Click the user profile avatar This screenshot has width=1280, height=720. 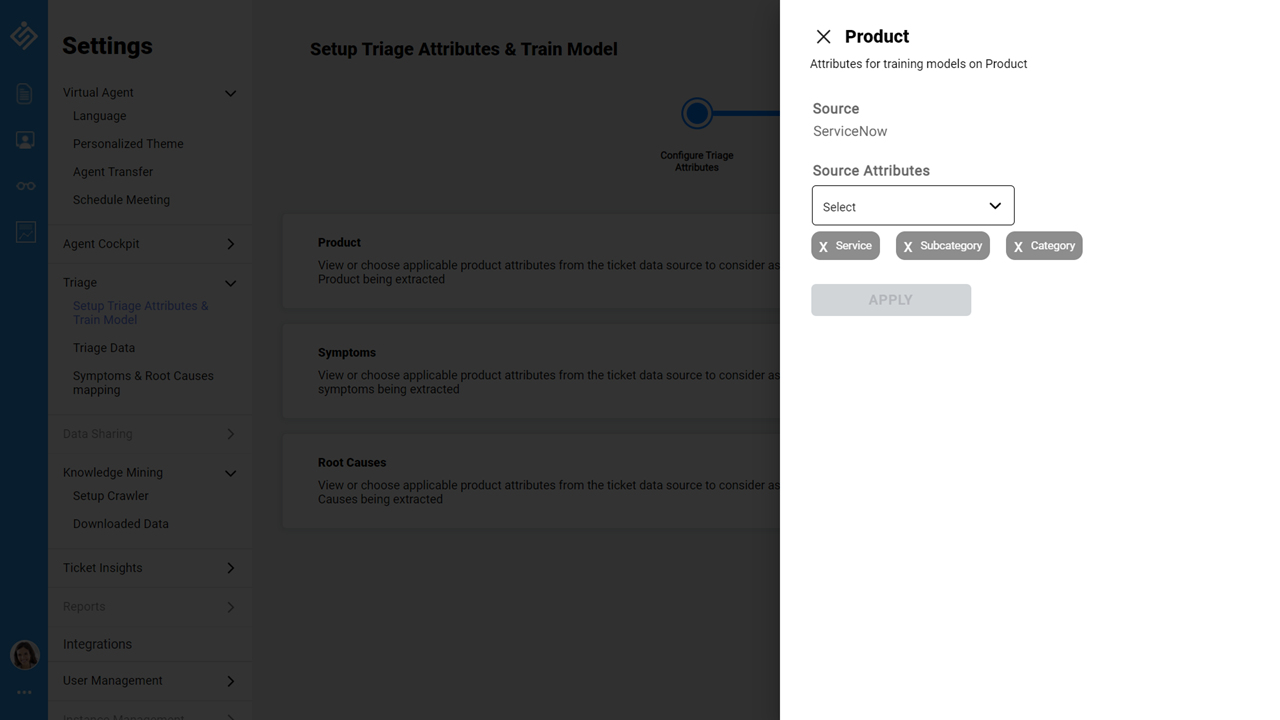click(25, 655)
